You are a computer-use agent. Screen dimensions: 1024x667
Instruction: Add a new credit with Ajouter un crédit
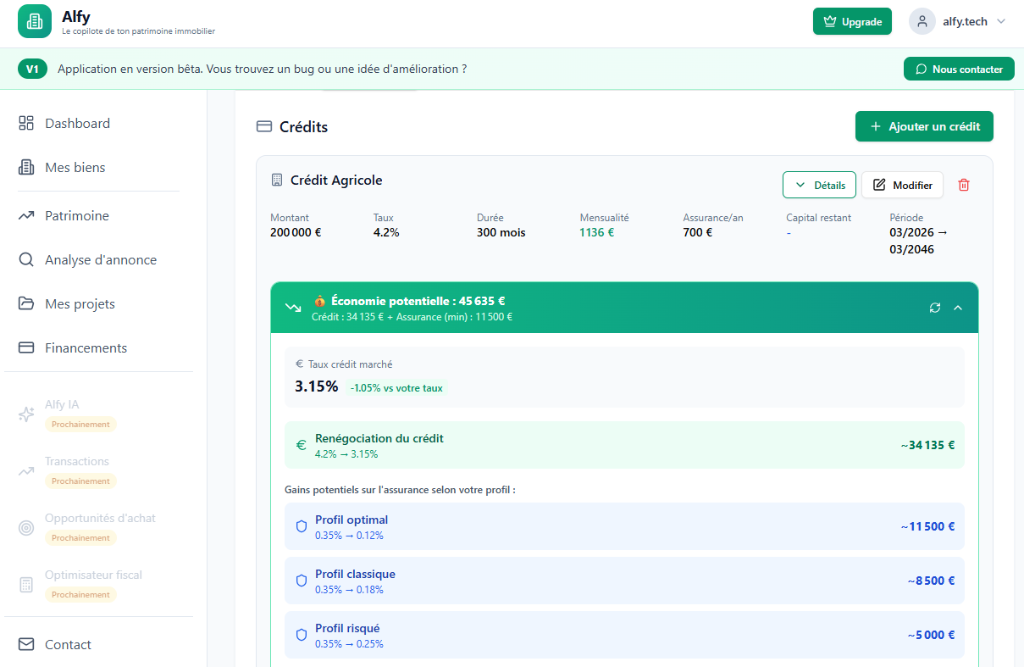(x=924, y=127)
